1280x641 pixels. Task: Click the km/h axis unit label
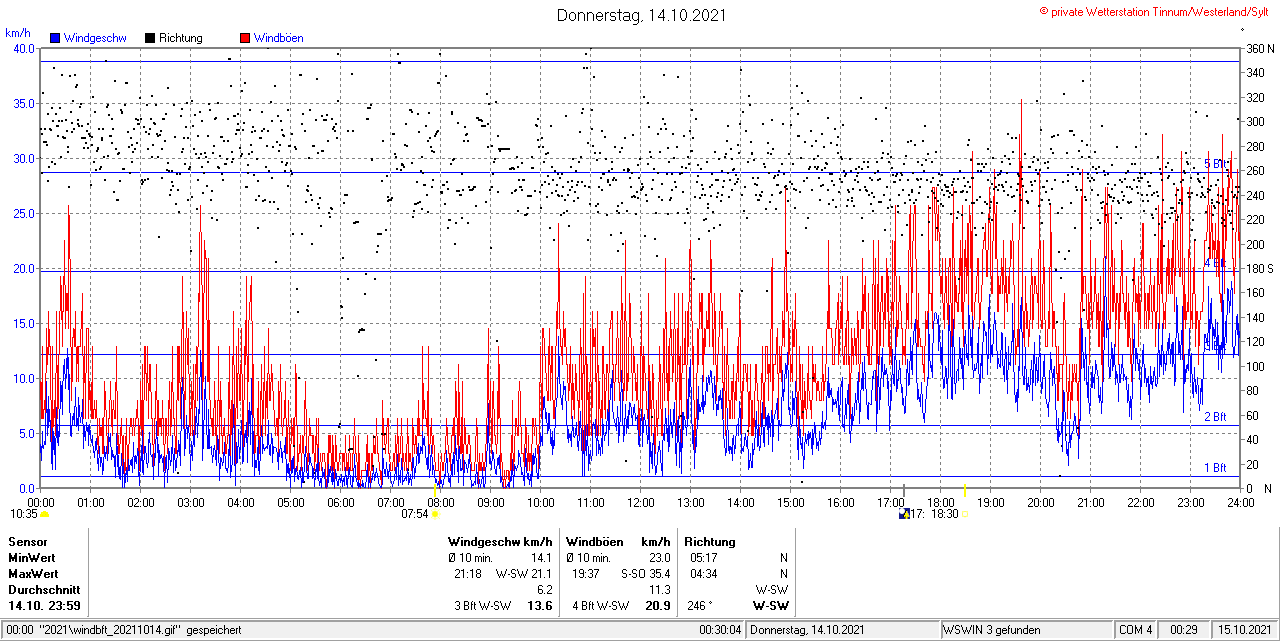pos(17,33)
